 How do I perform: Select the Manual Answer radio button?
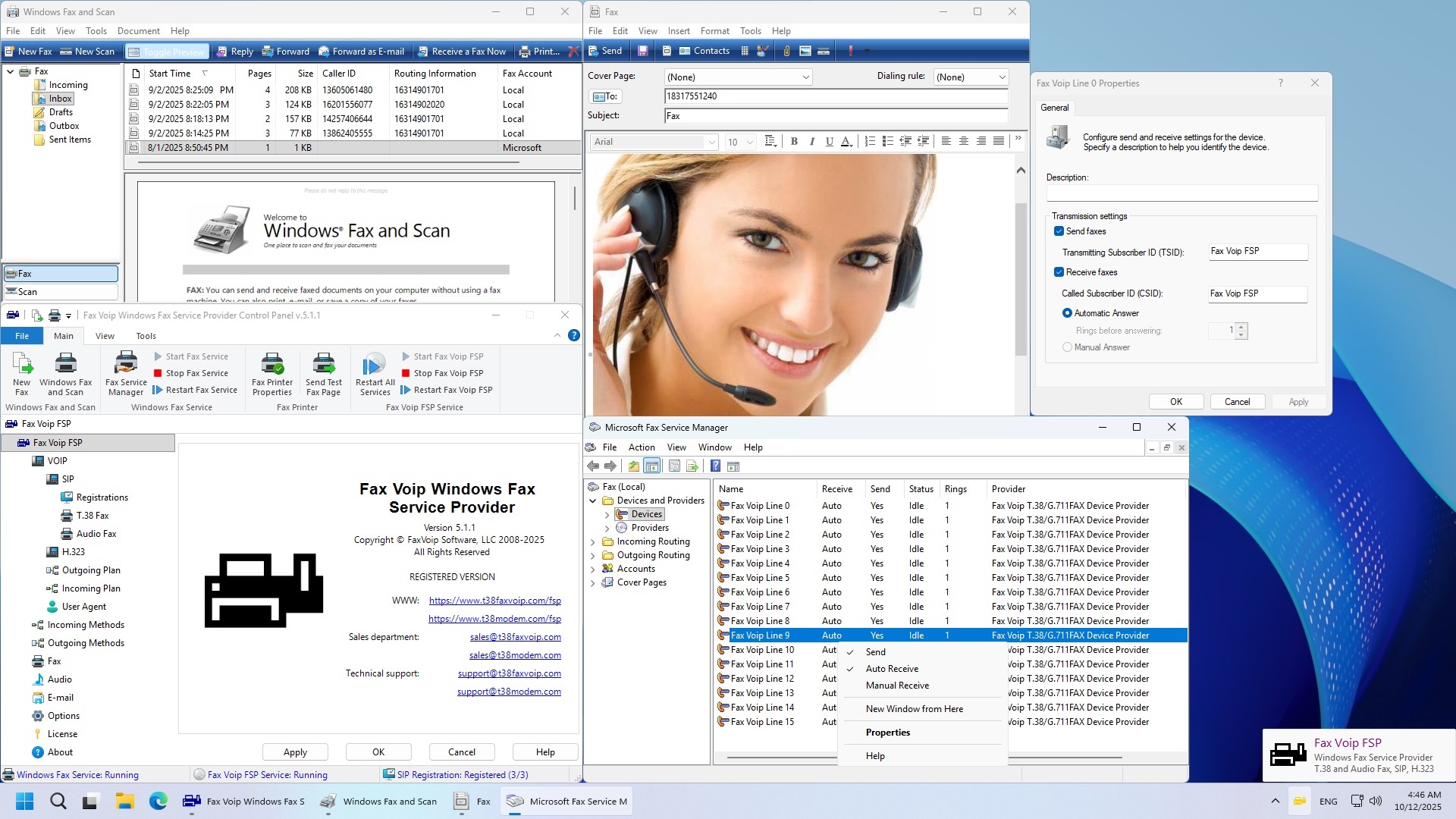click(1068, 347)
